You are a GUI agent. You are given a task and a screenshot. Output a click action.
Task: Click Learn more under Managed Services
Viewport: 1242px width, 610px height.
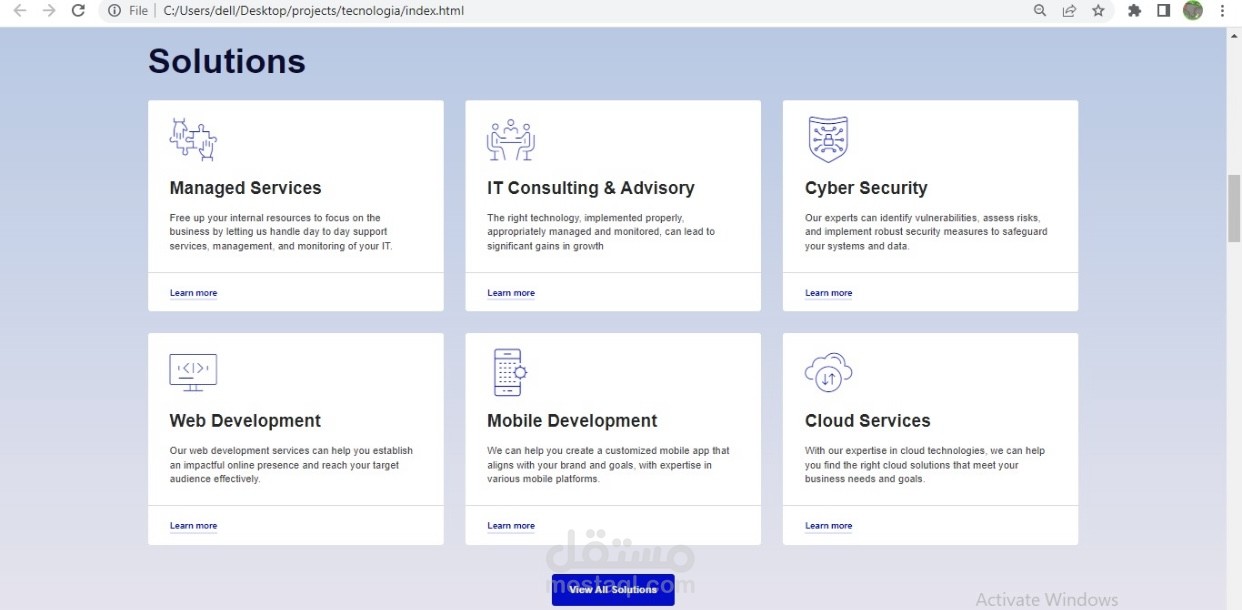coord(193,293)
